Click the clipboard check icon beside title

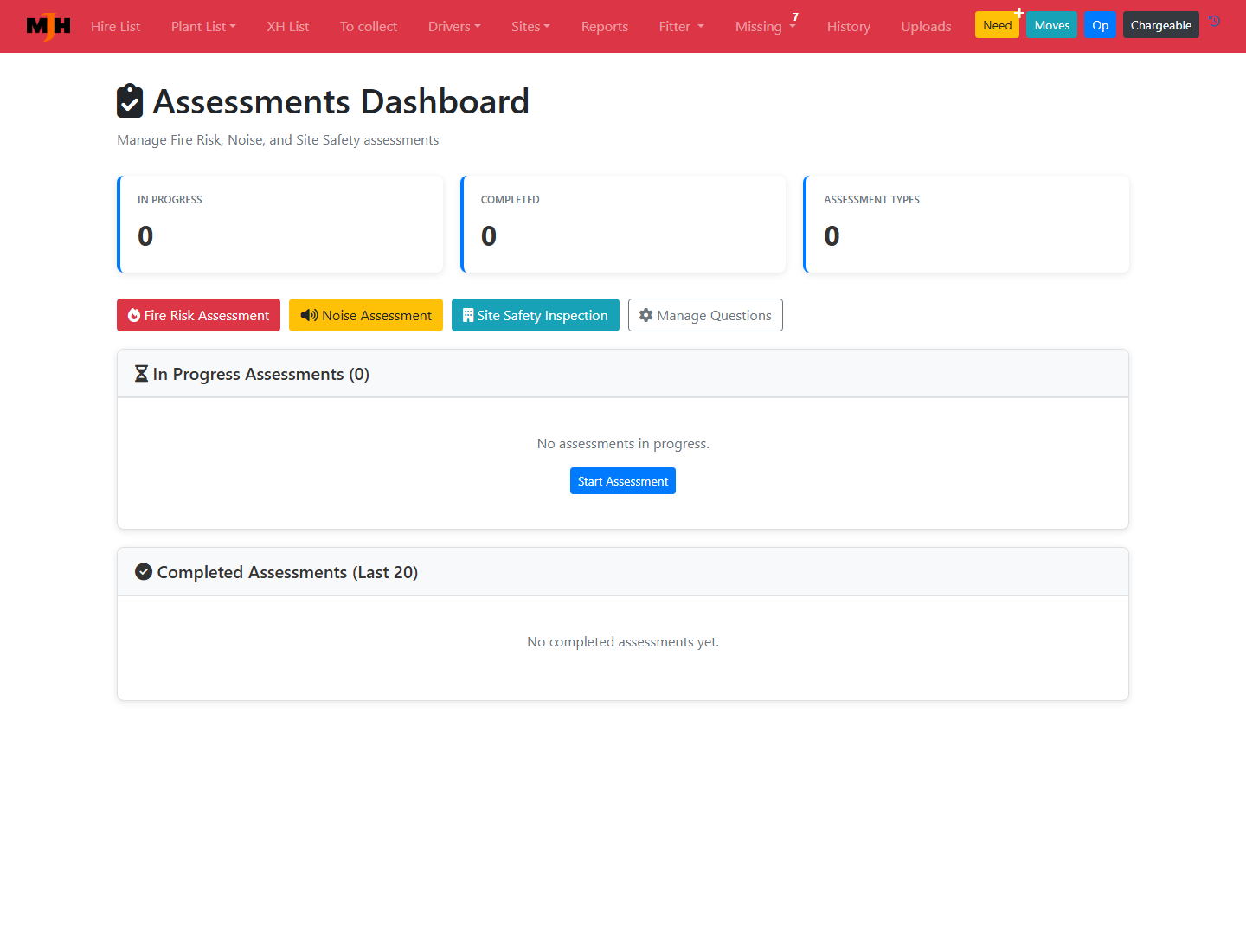click(x=130, y=100)
